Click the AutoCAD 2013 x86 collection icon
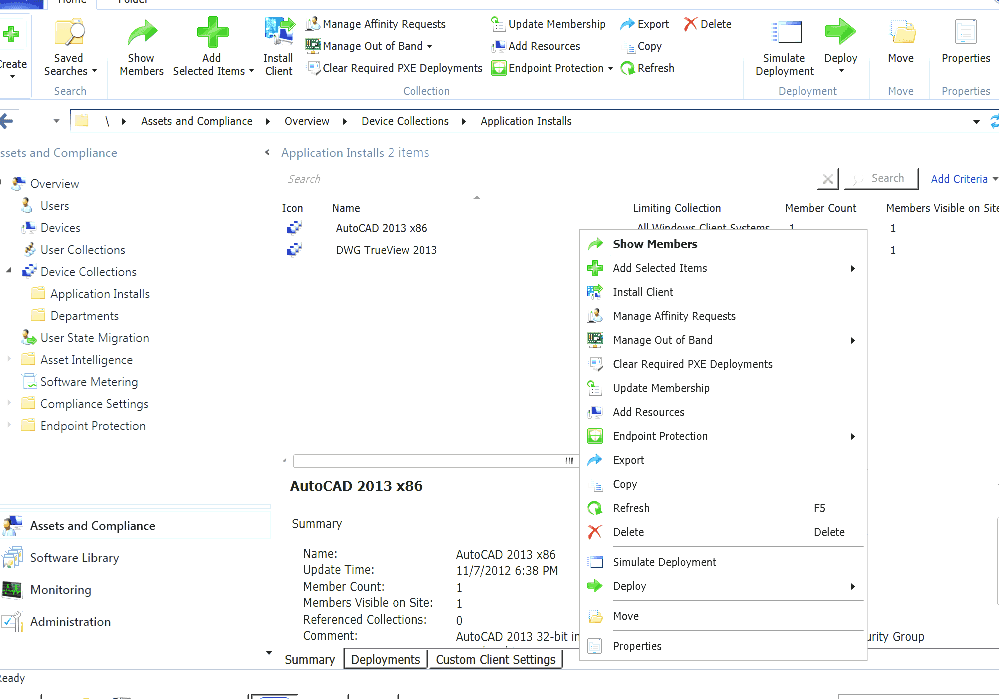This screenshot has width=999, height=699. coord(294,227)
